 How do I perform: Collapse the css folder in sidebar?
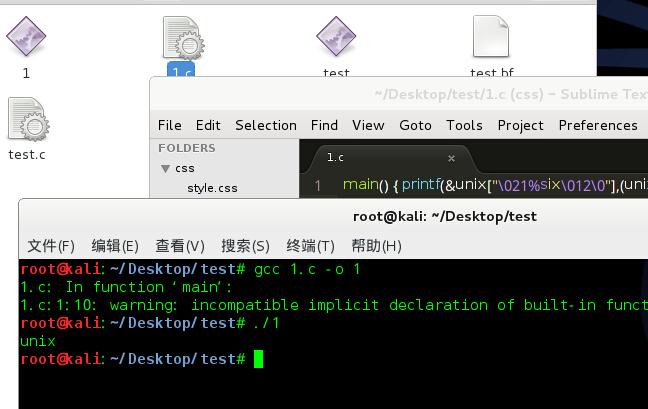[166, 168]
